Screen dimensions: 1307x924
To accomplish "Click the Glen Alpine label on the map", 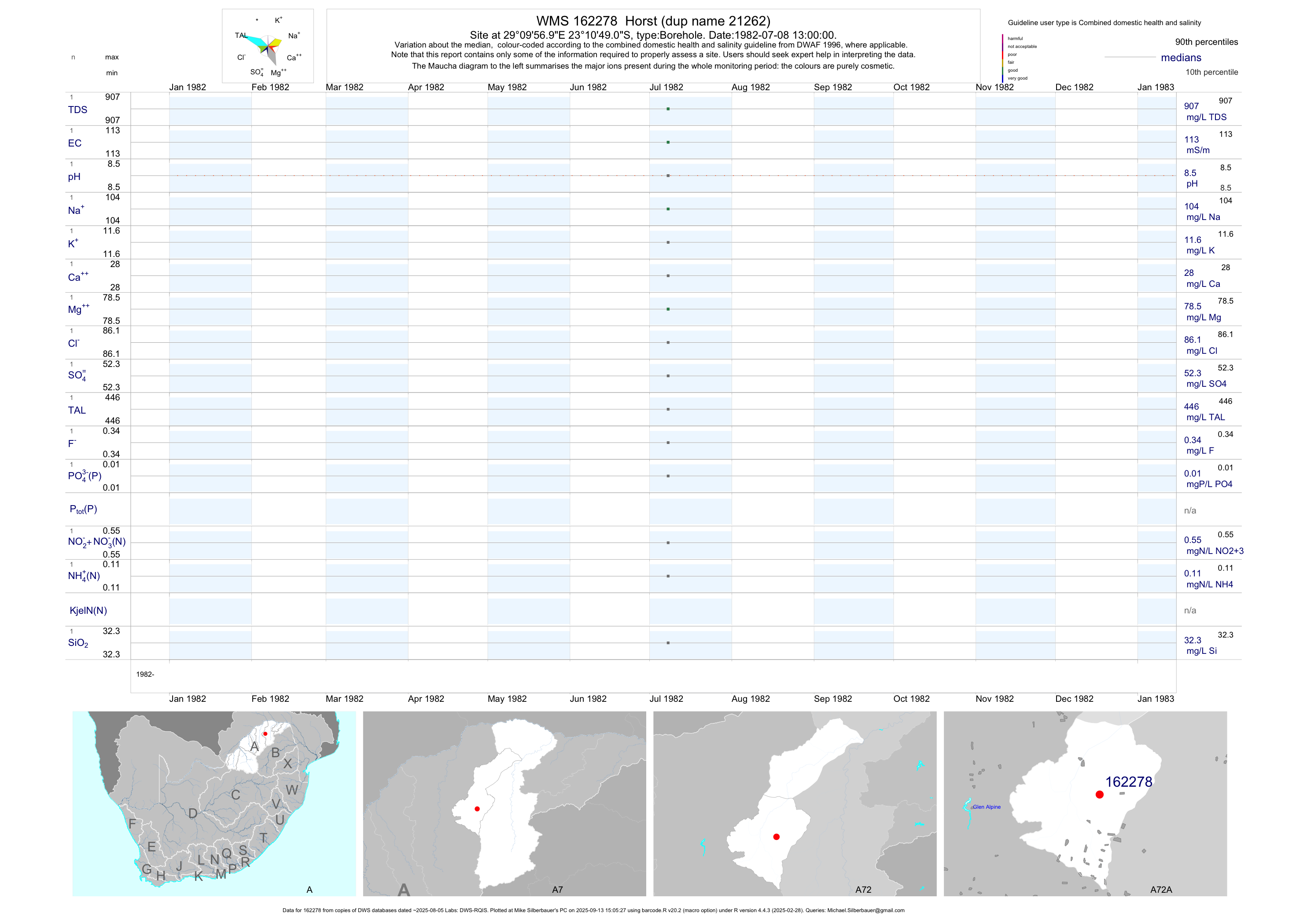I will click(986, 807).
